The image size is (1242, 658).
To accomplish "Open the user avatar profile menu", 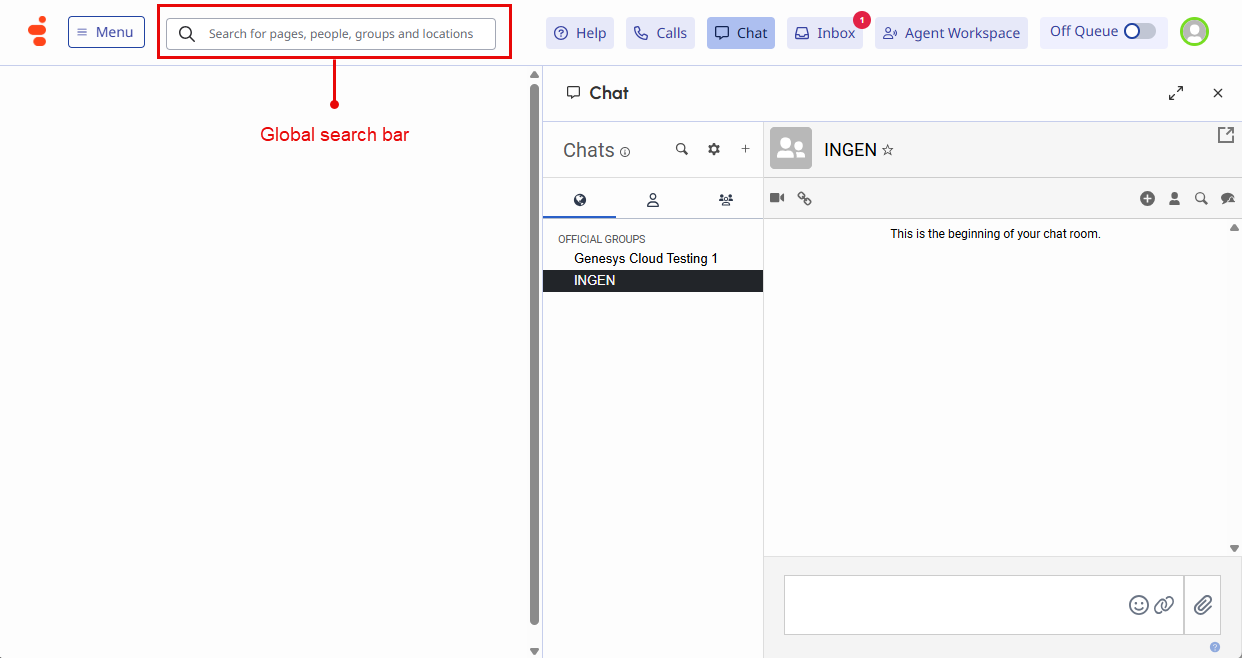I will coord(1194,32).
